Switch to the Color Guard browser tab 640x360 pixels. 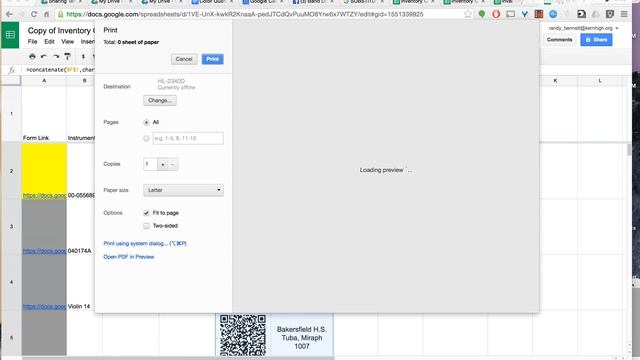point(212,2)
